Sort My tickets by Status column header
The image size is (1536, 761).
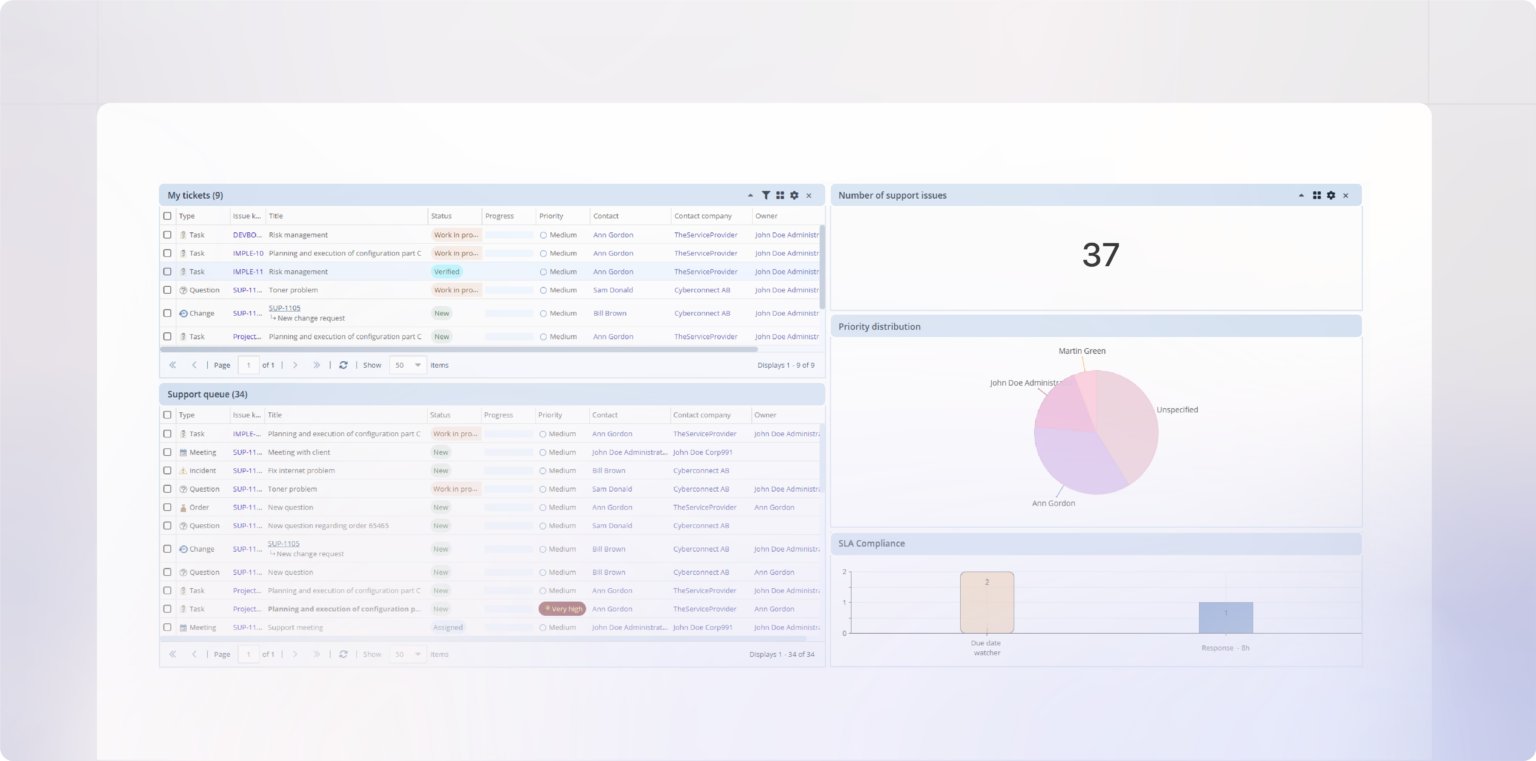441,216
